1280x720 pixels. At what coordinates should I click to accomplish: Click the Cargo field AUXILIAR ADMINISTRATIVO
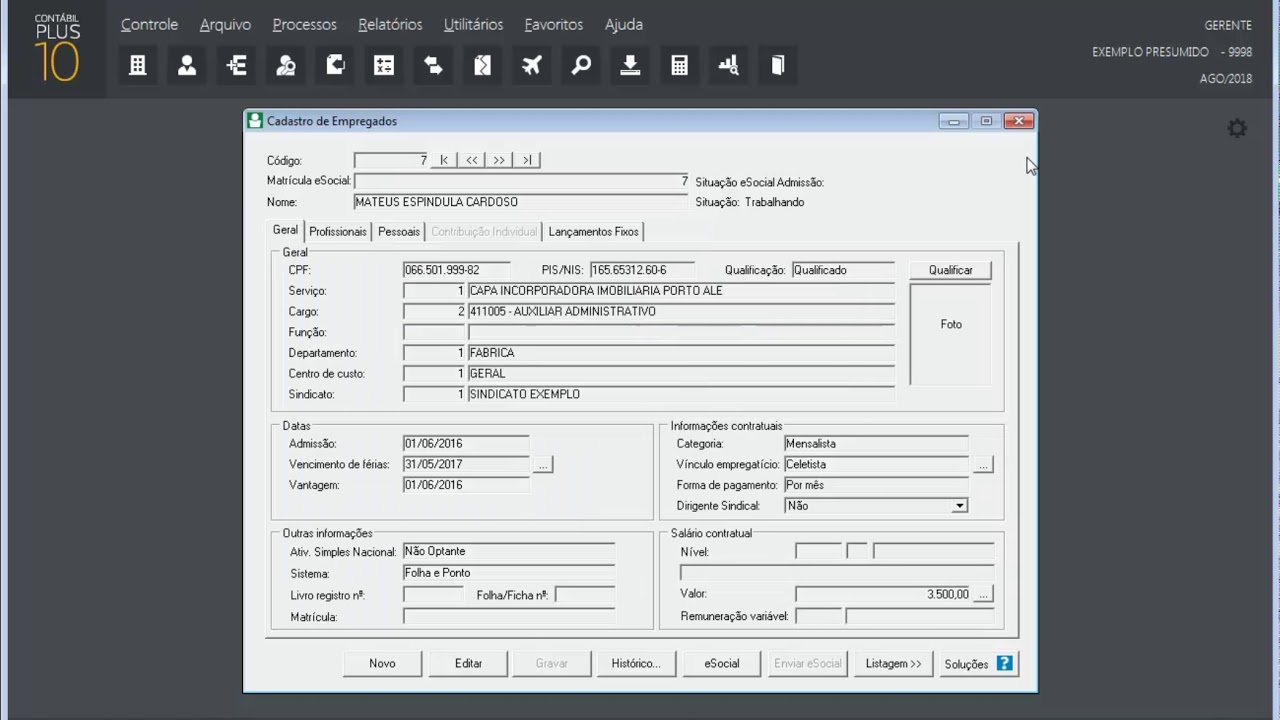coord(681,312)
